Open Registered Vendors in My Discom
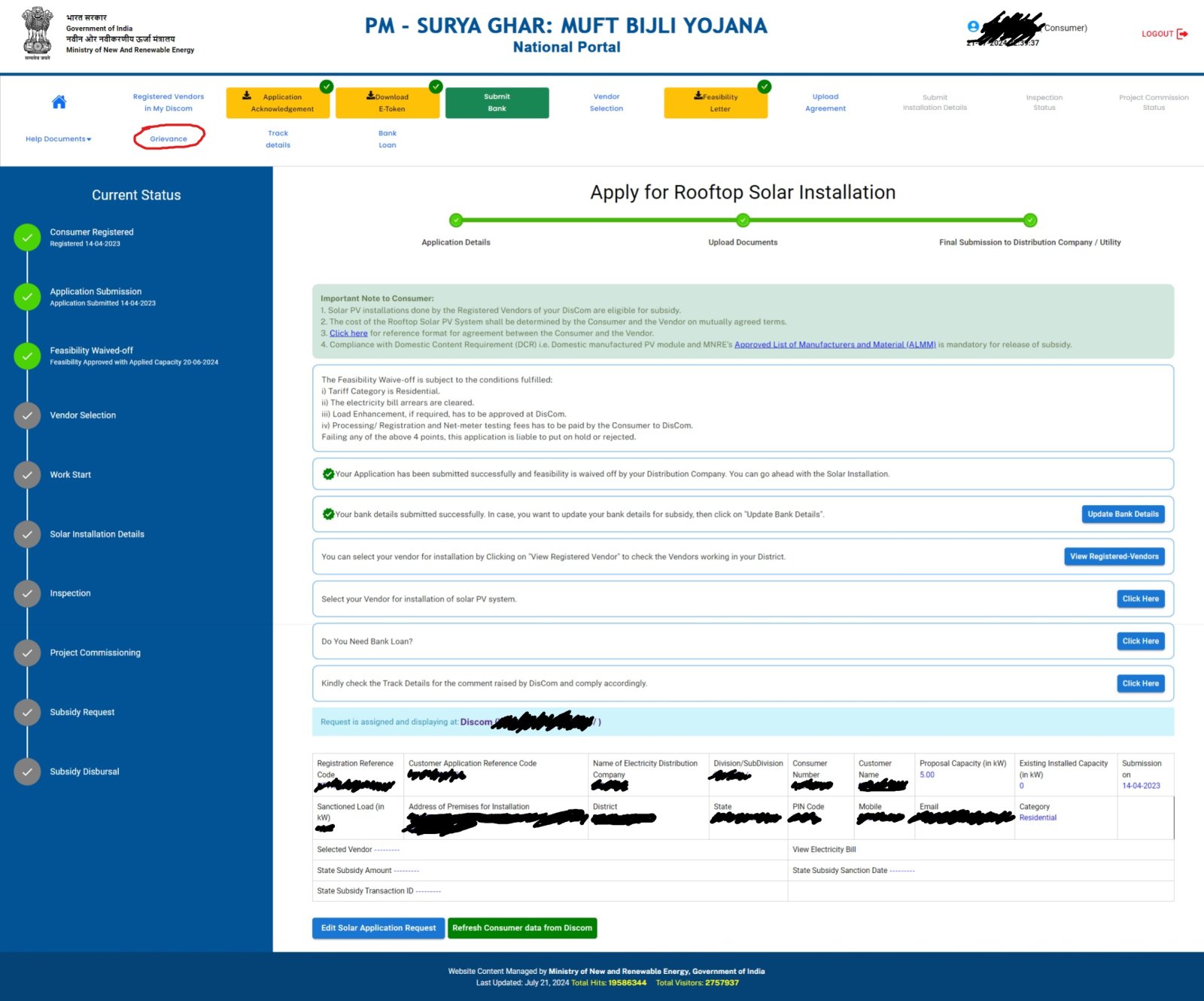This screenshot has height=1001, width=1204. tap(169, 102)
